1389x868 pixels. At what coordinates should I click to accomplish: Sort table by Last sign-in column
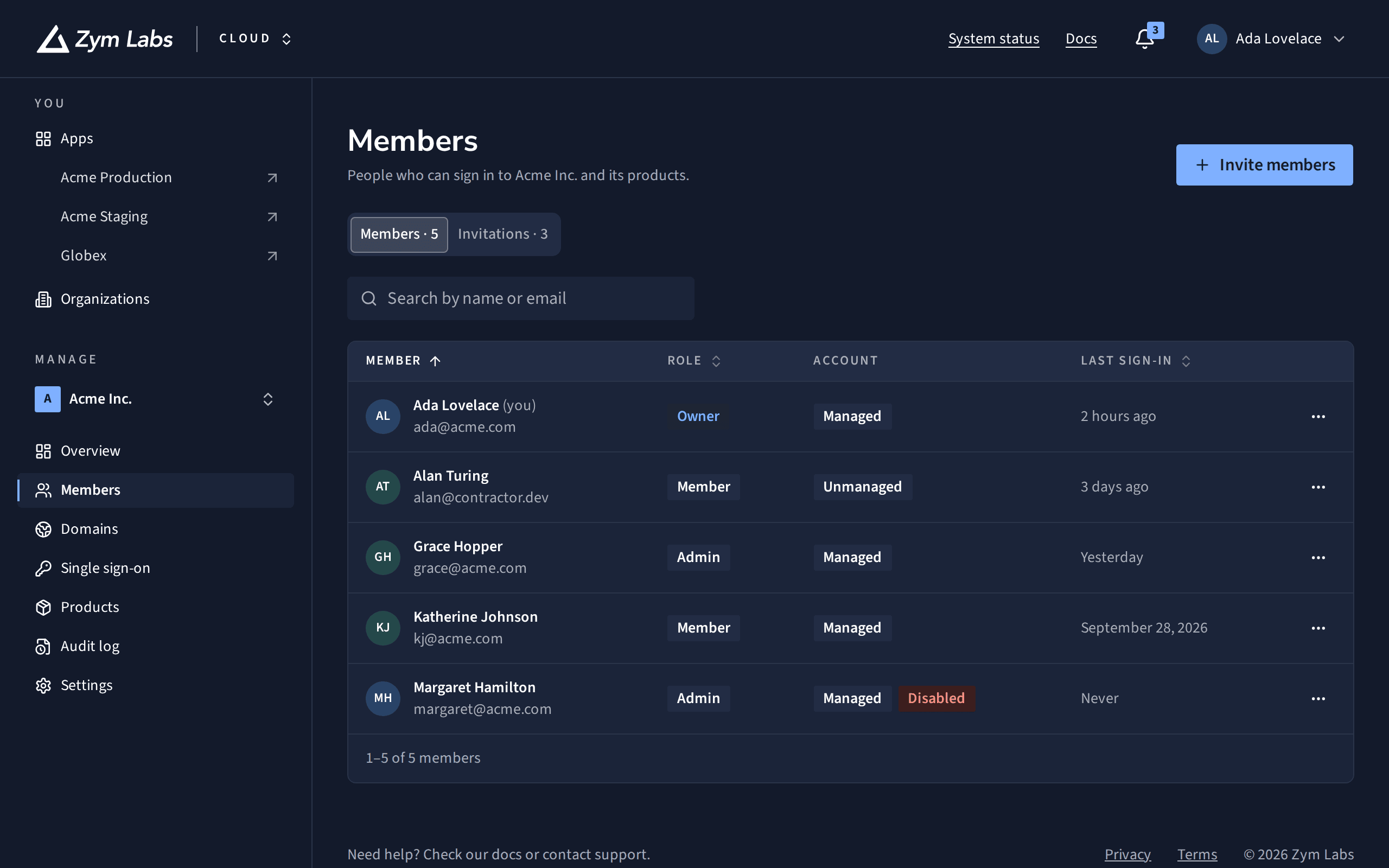click(x=1136, y=361)
